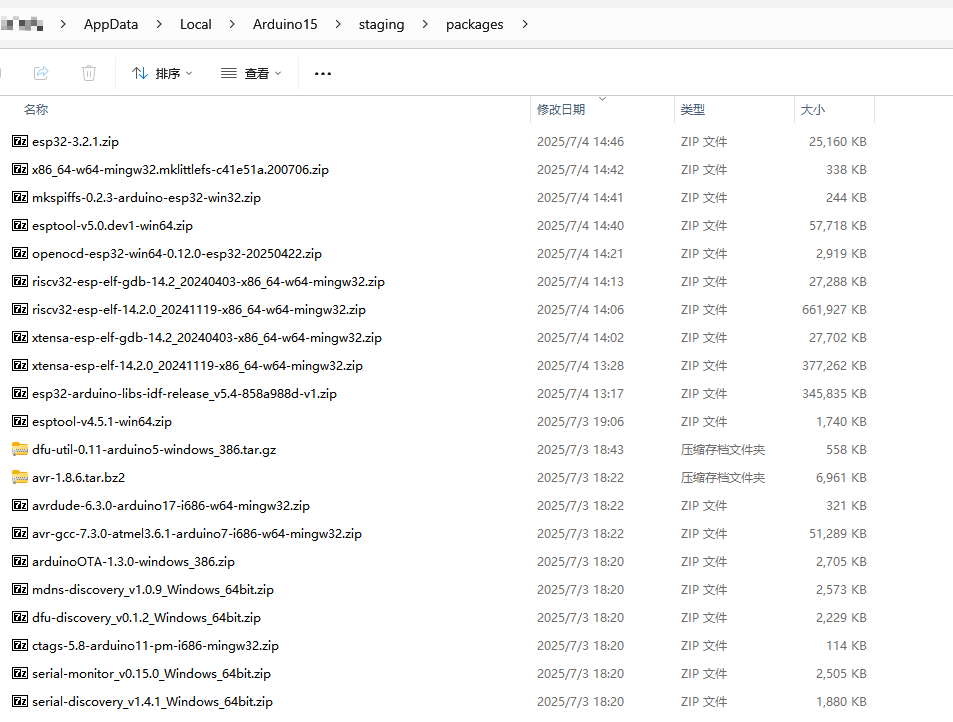The width and height of the screenshot is (953, 722).
Task: Select x86_64-w64-mingw32.mklittlefs zip file icon
Action: click(x=20, y=169)
